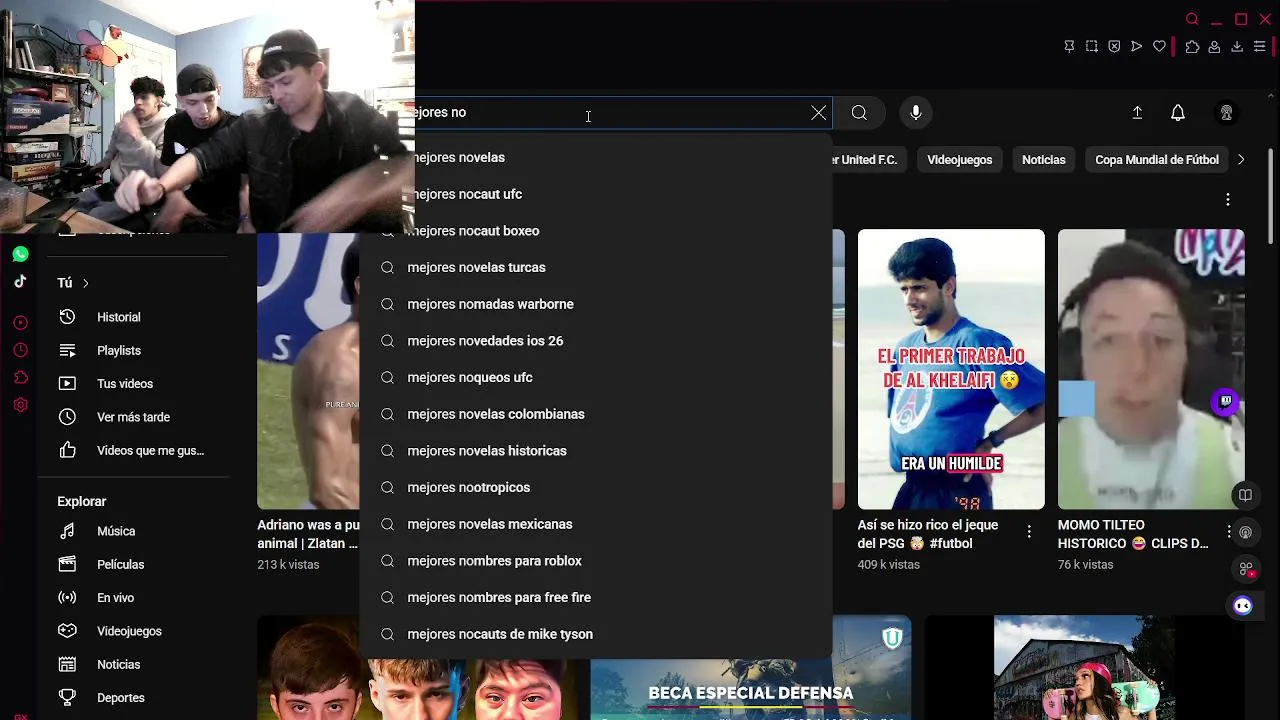Screen dimensions: 1280x720
Task: Select the Noticias filter chip
Action: [1043, 160]
